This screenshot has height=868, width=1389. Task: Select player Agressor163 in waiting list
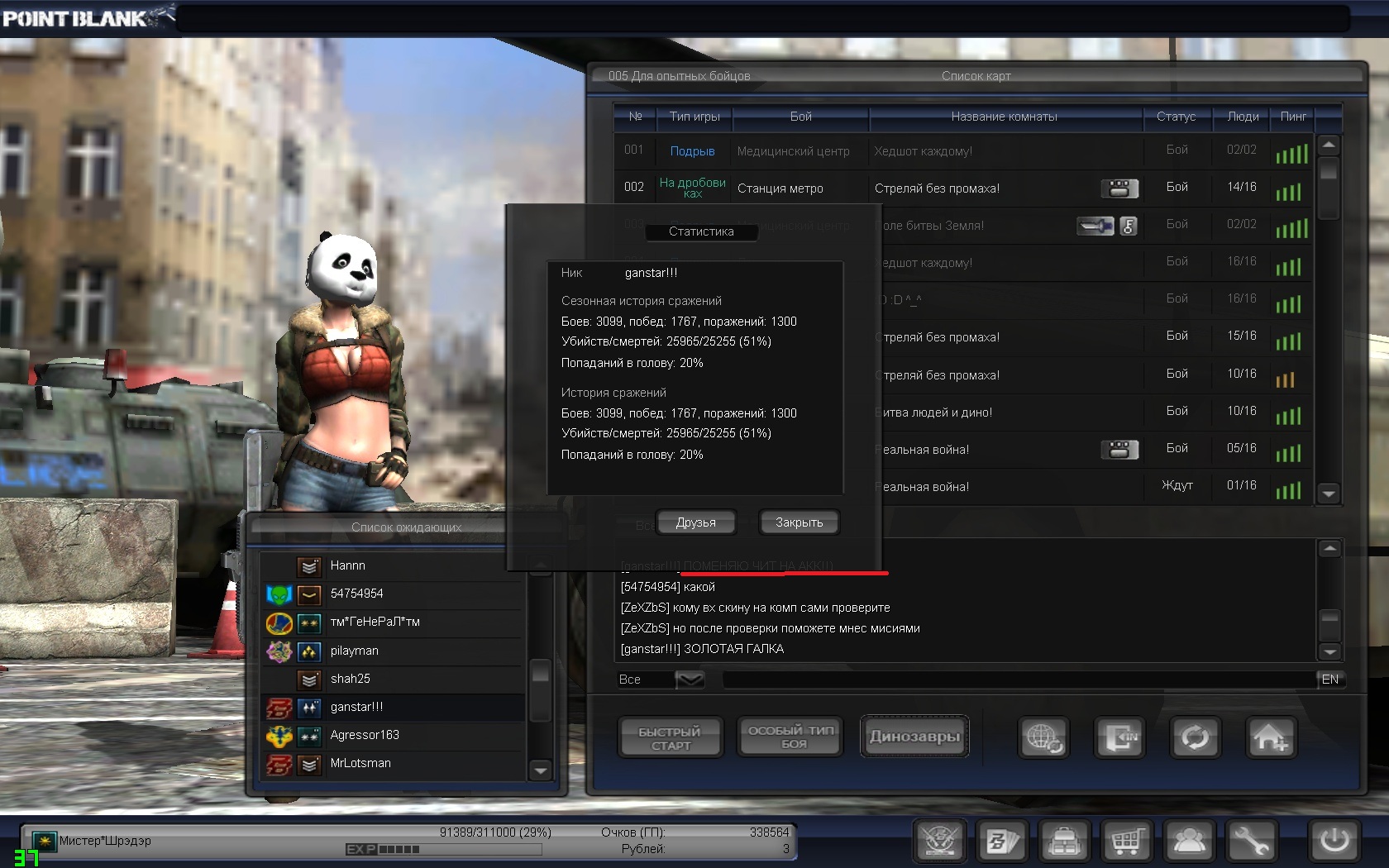pyautogui.click(x=394, y=736)
